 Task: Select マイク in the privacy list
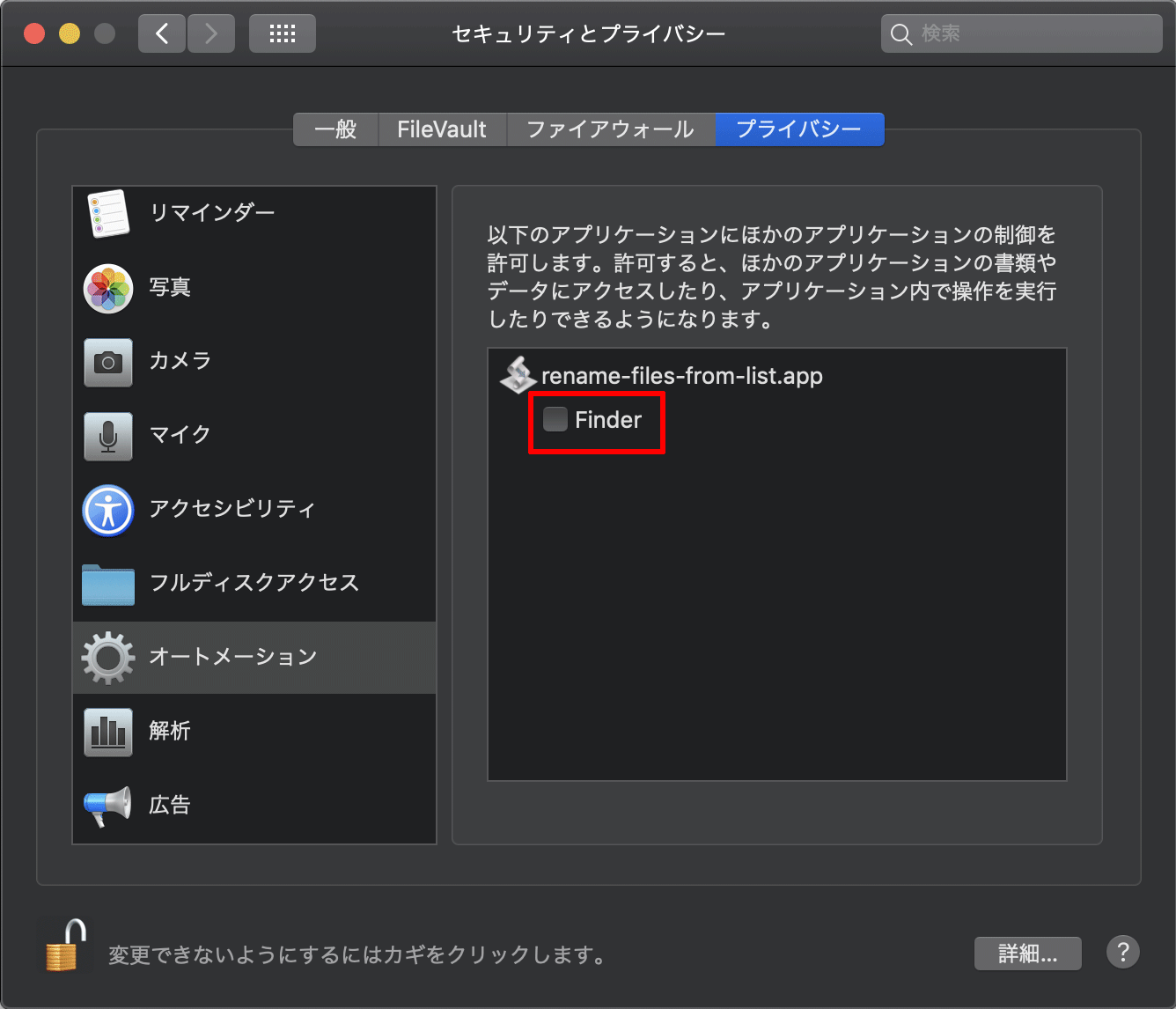[x=254, y=435]
